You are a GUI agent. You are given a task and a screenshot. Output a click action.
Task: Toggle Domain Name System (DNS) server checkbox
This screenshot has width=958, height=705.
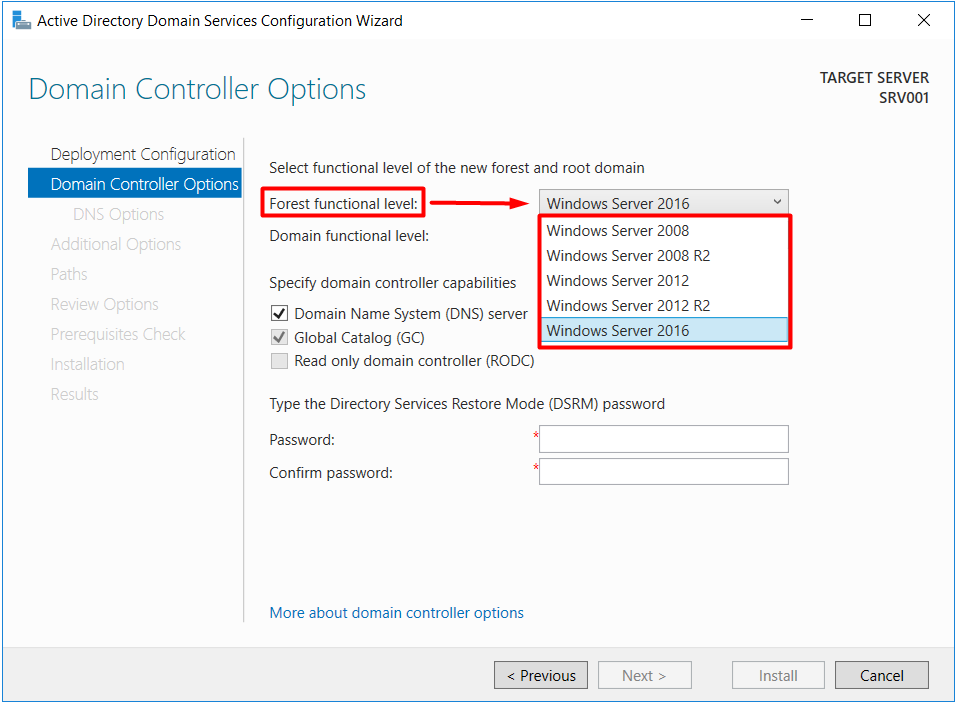(x=279, y=314)
